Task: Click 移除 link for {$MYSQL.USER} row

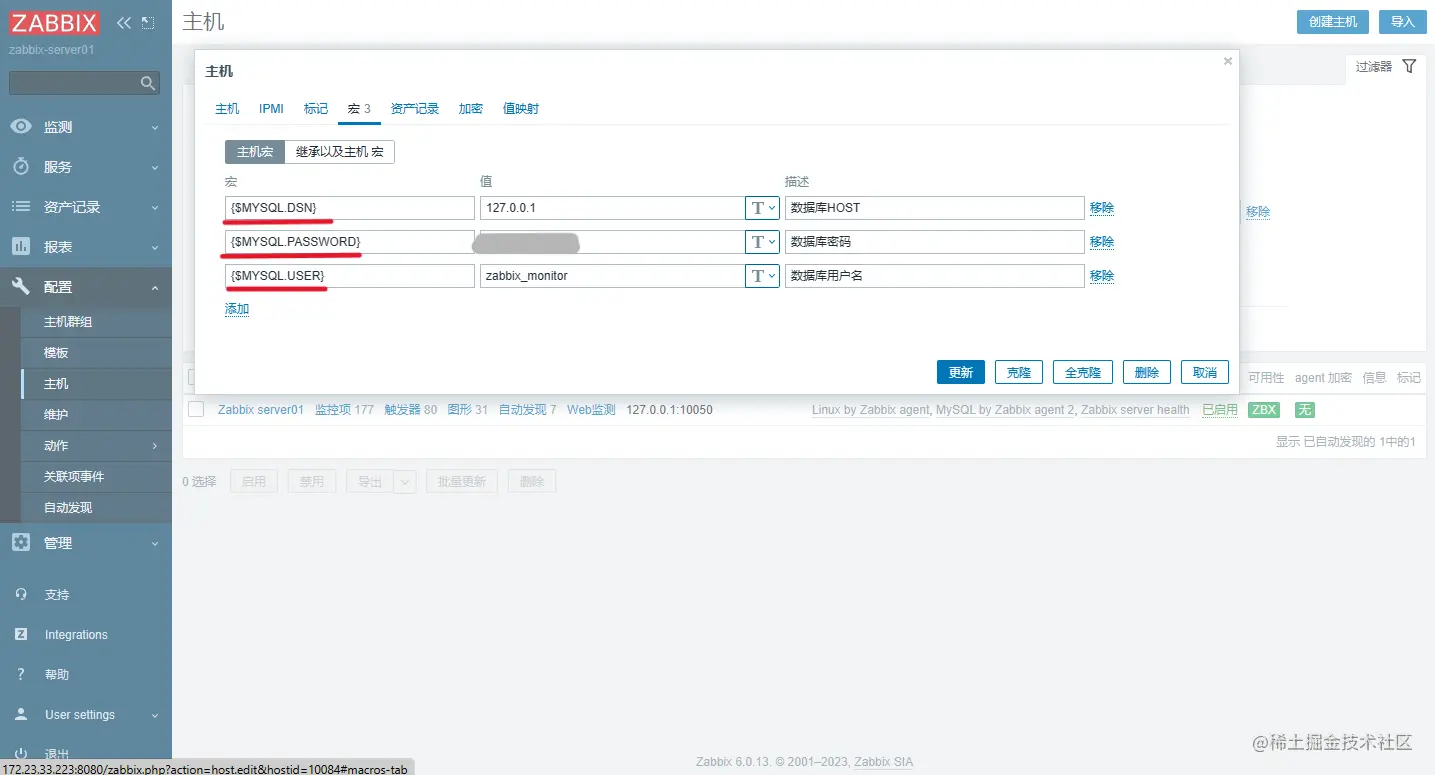Action: [x=1102, y=276]
